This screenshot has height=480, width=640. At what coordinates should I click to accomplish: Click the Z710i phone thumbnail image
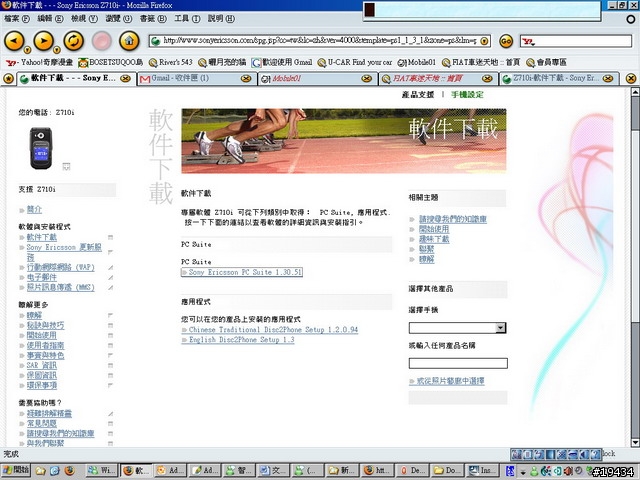41,148
